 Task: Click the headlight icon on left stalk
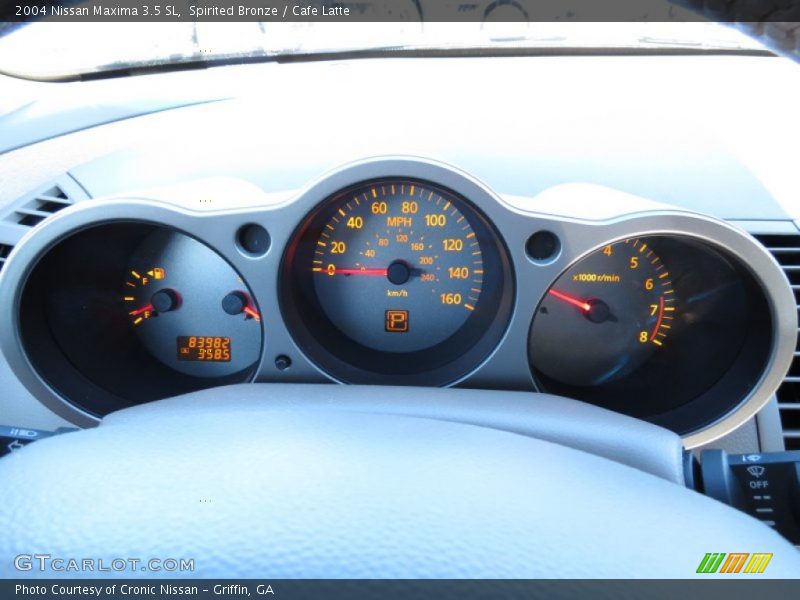(23, 434)
